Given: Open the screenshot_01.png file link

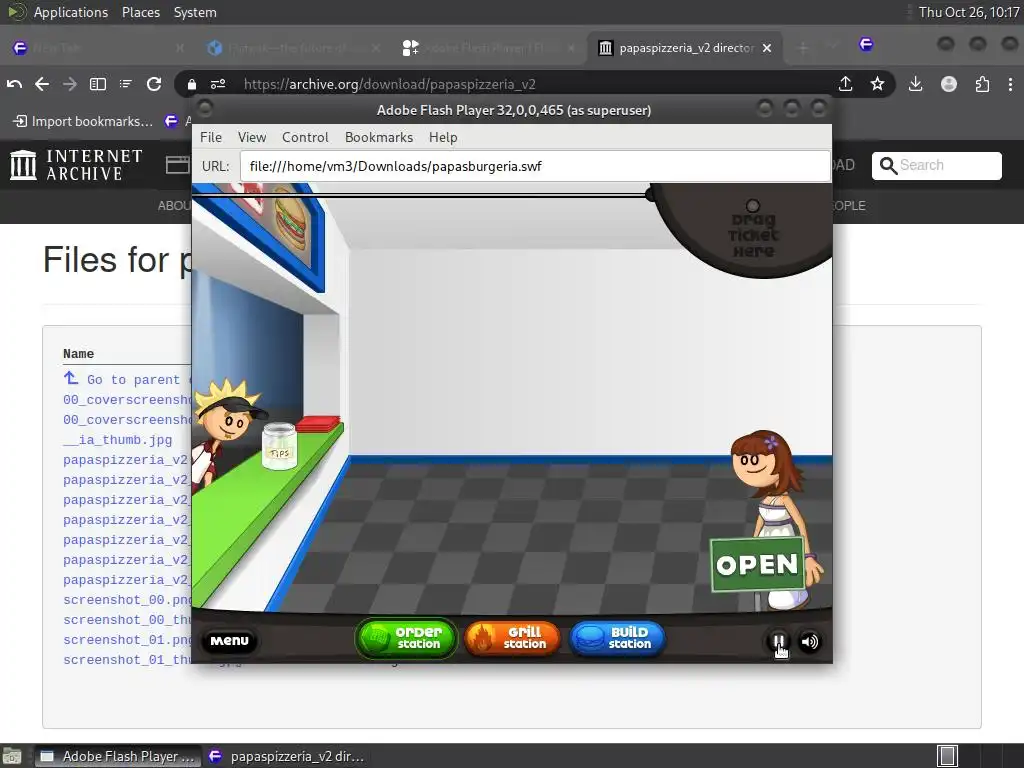Looking at the screenshot, I should (127, 640).
